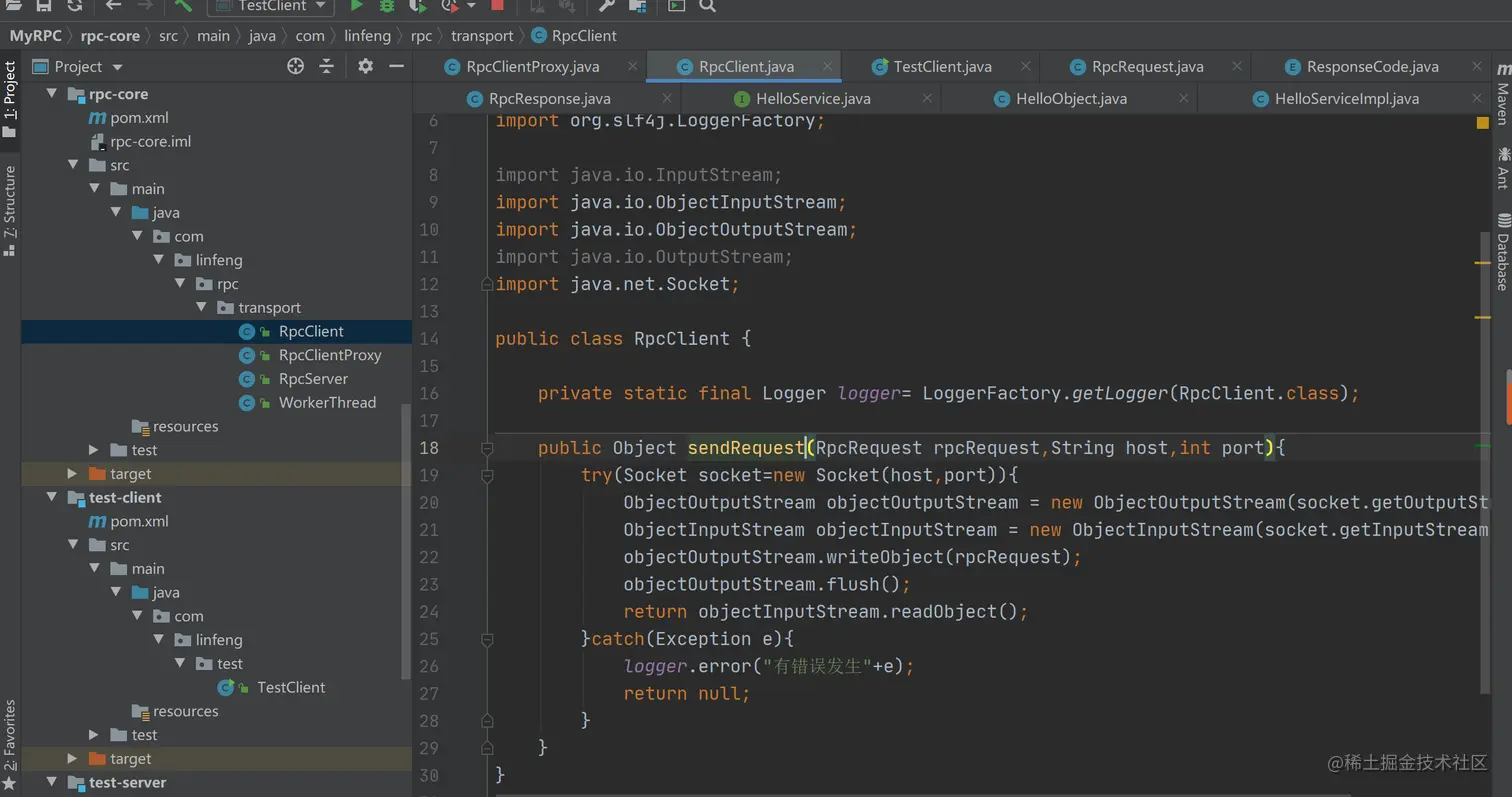Screen dimensions: 1512x797
Task: Expand the target folder under rpc-core
Action: click(x=72, y=474)
